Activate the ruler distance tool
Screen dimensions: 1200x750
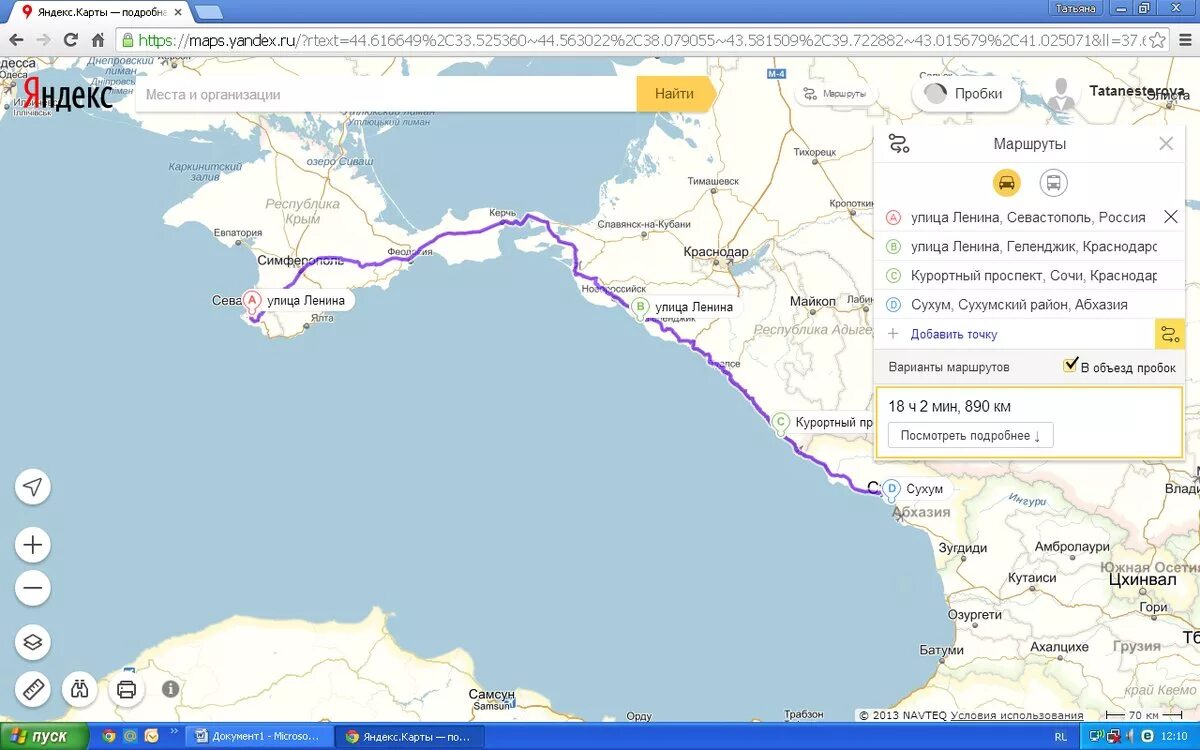(33, 689)
